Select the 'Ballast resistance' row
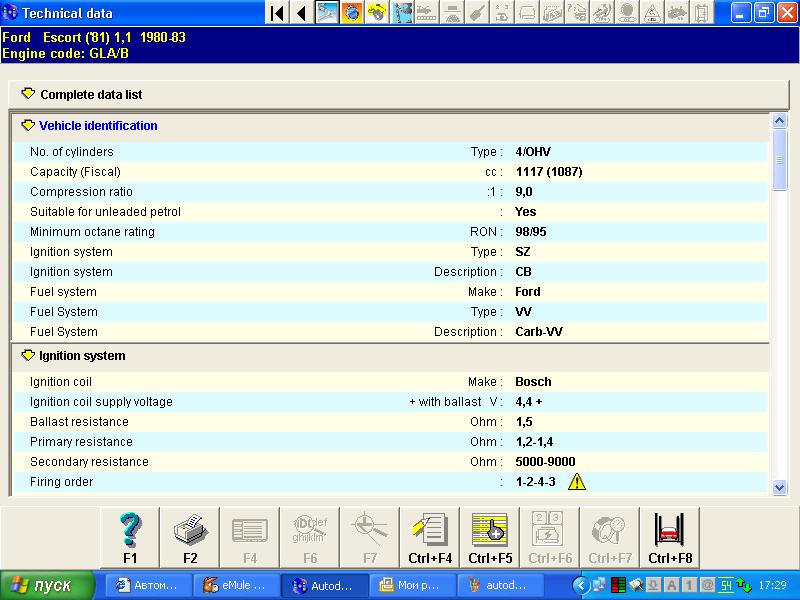This screenshot has height=600, width=800. pos(390,421)
